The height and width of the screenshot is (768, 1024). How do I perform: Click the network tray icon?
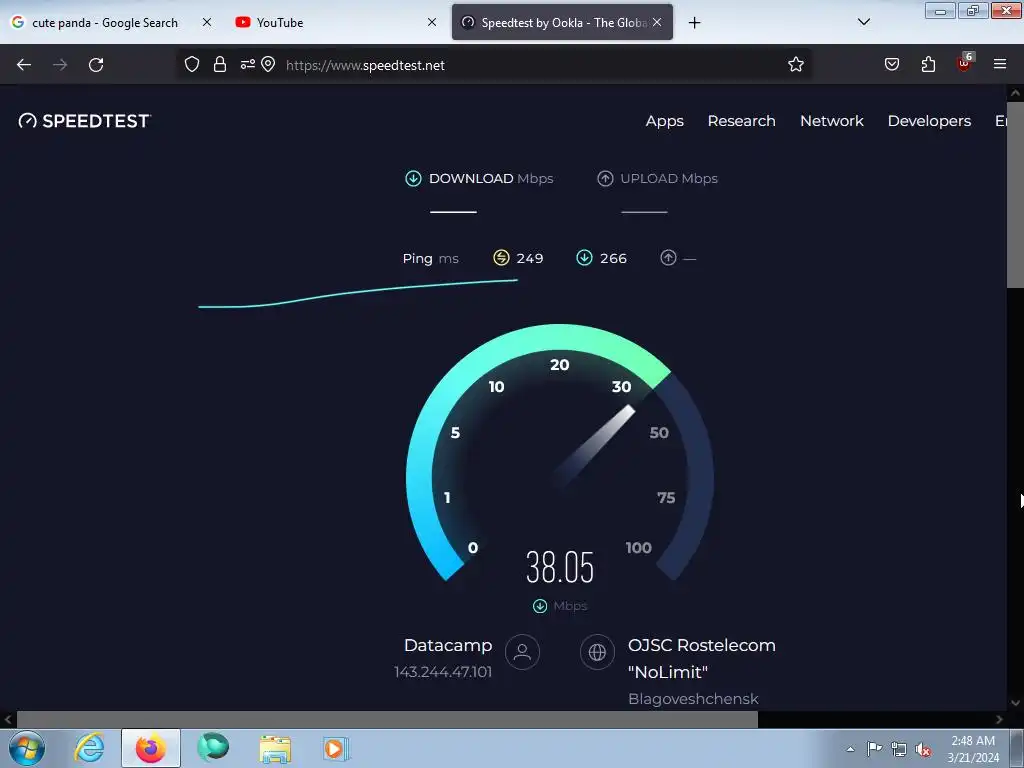(x=899, y=749)
